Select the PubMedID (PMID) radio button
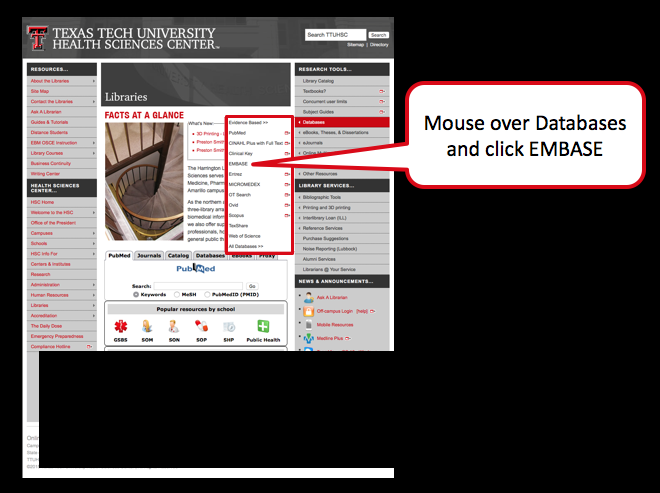Screen dimensions: 660x493 coord(207,295)
